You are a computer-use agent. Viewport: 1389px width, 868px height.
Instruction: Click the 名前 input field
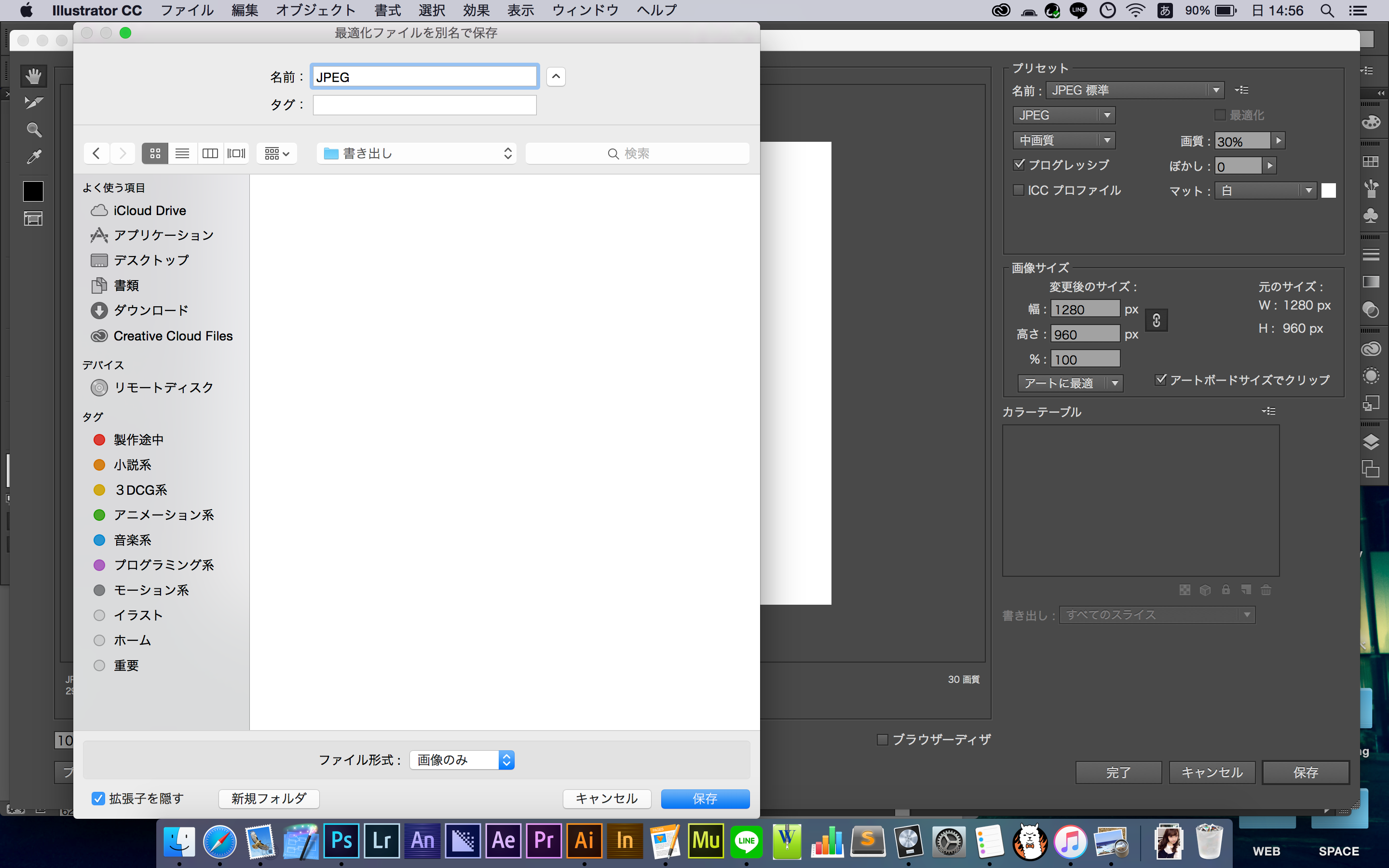click(425, 76)
